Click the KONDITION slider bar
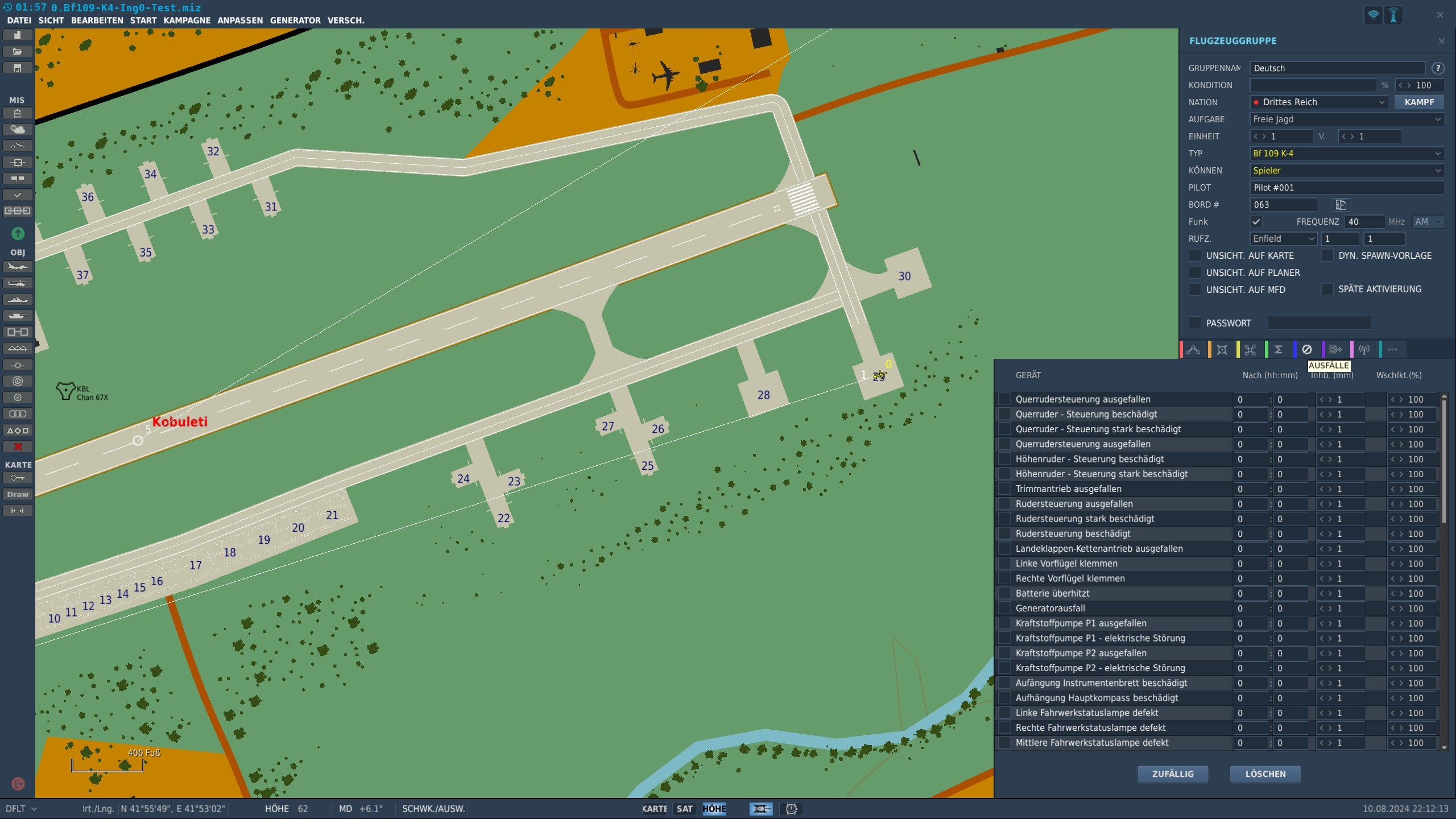This screenshot has width=1456, height=819. click(1313, 85)
